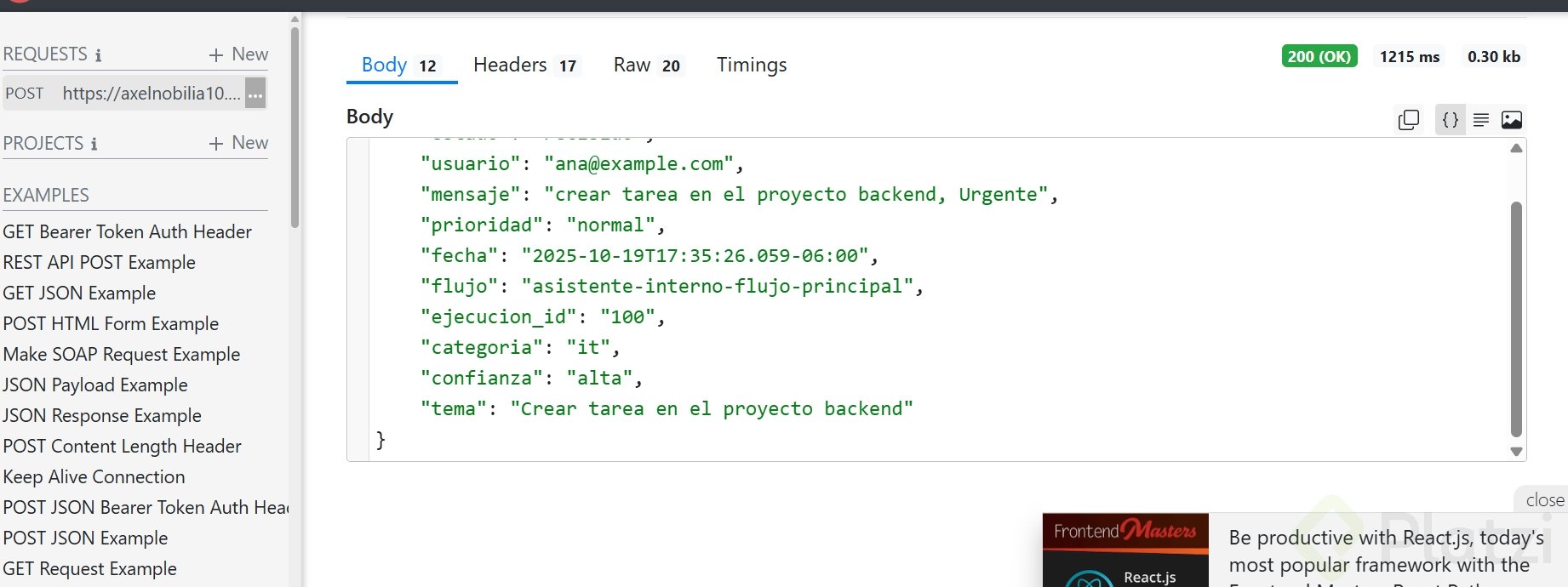The image size is (1568, 587).
Task: Show response body as plain text lines
Action: click(x=1481, y=120)
